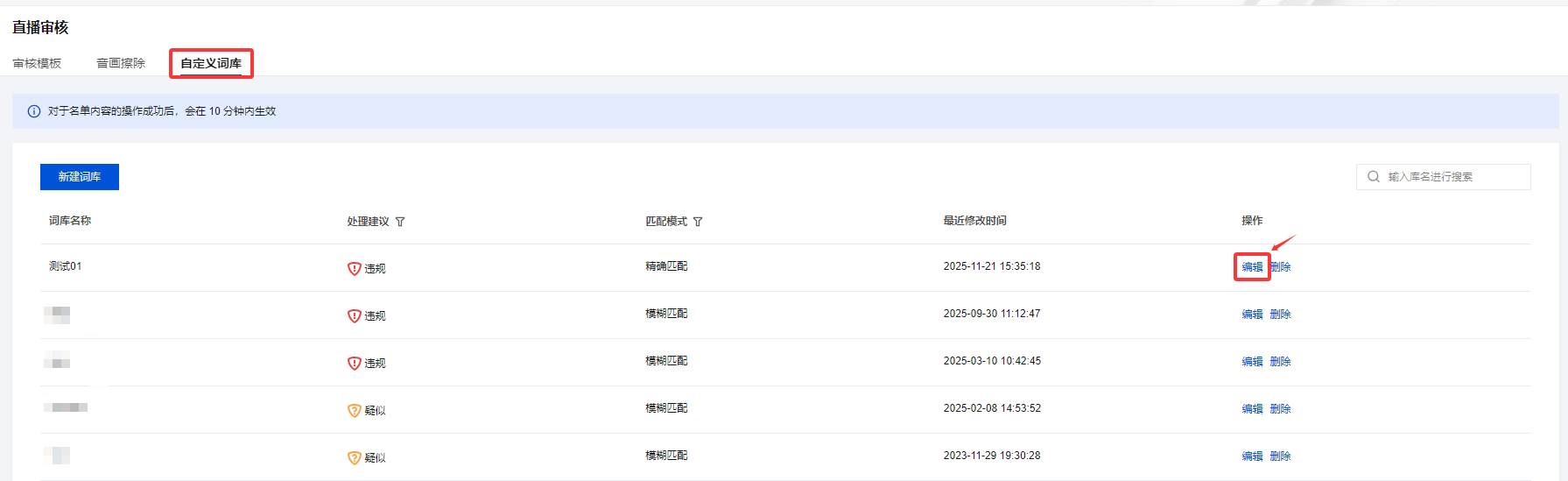Click 编辑 for the 2025-02-08 entry
The height and width of the screenshot is (481, 1568).
1252,409
